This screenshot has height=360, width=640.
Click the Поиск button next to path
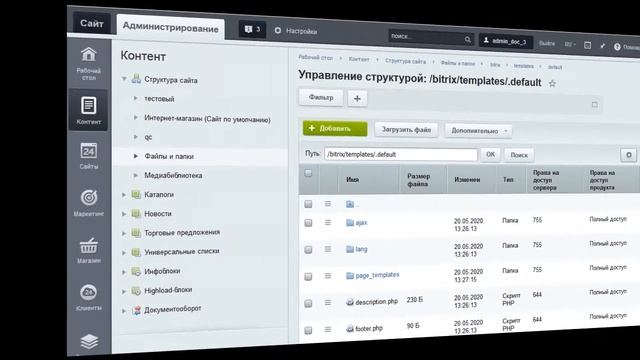tap(519, 155)
